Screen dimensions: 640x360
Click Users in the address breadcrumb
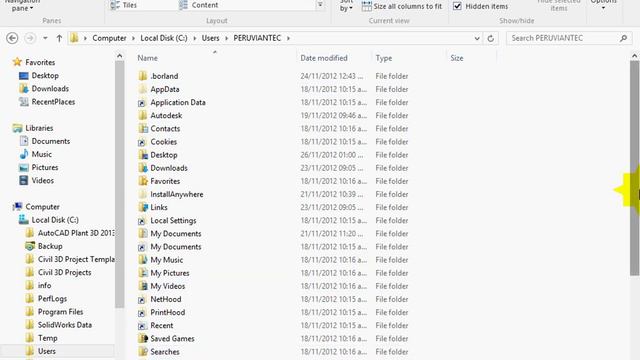pos(210,38)
